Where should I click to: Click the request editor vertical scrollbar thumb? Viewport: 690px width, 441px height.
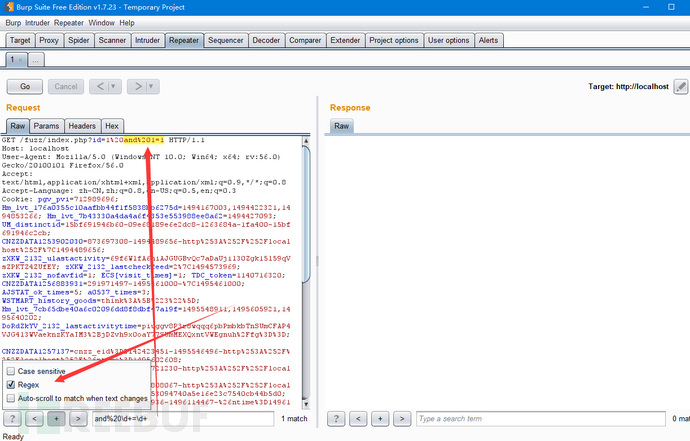(306, 214)
